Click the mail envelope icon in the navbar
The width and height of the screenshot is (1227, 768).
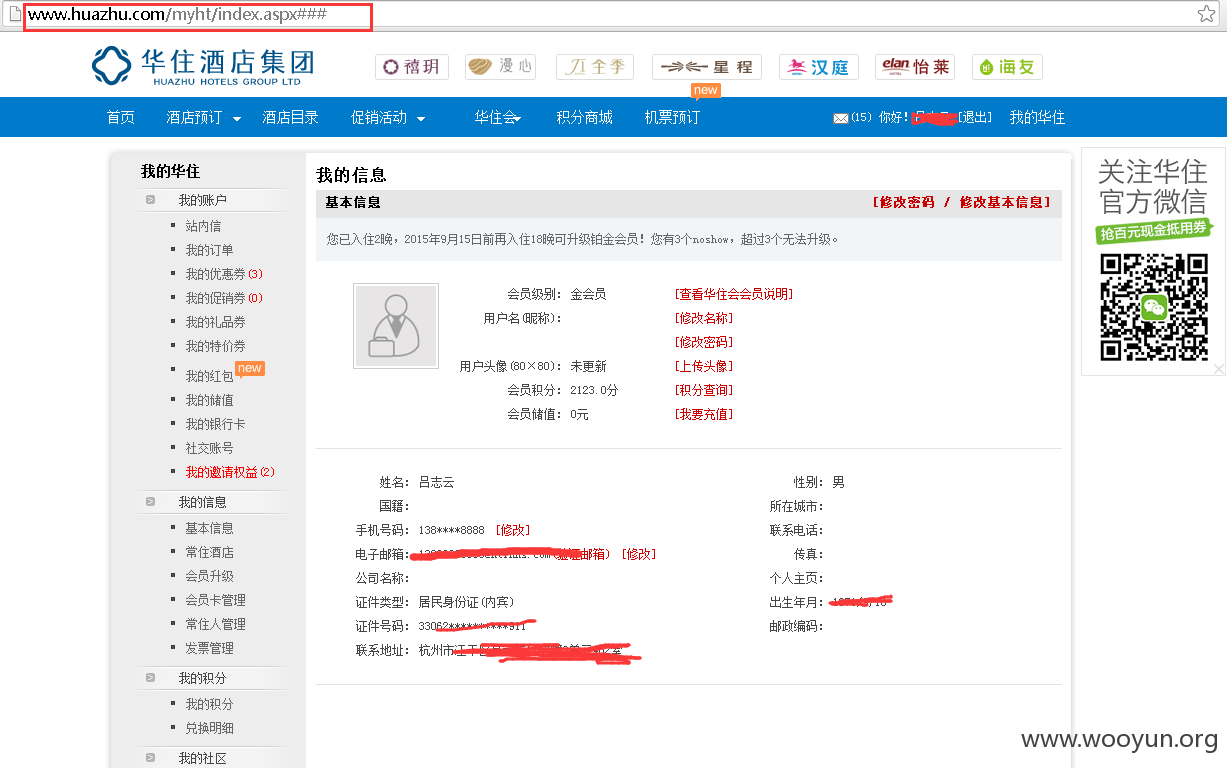(840, 118)
